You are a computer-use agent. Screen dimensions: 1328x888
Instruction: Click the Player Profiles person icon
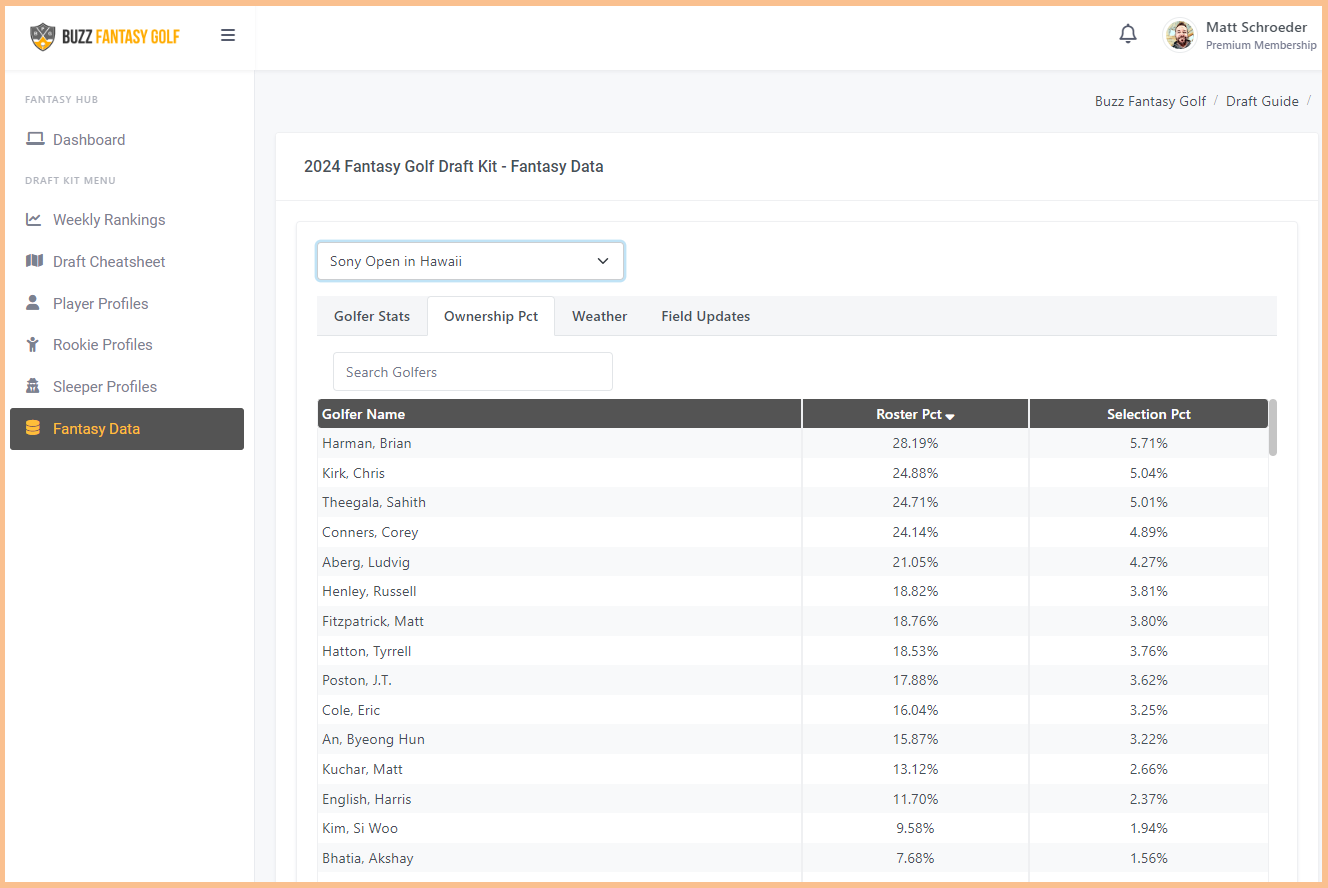point(33,303)
